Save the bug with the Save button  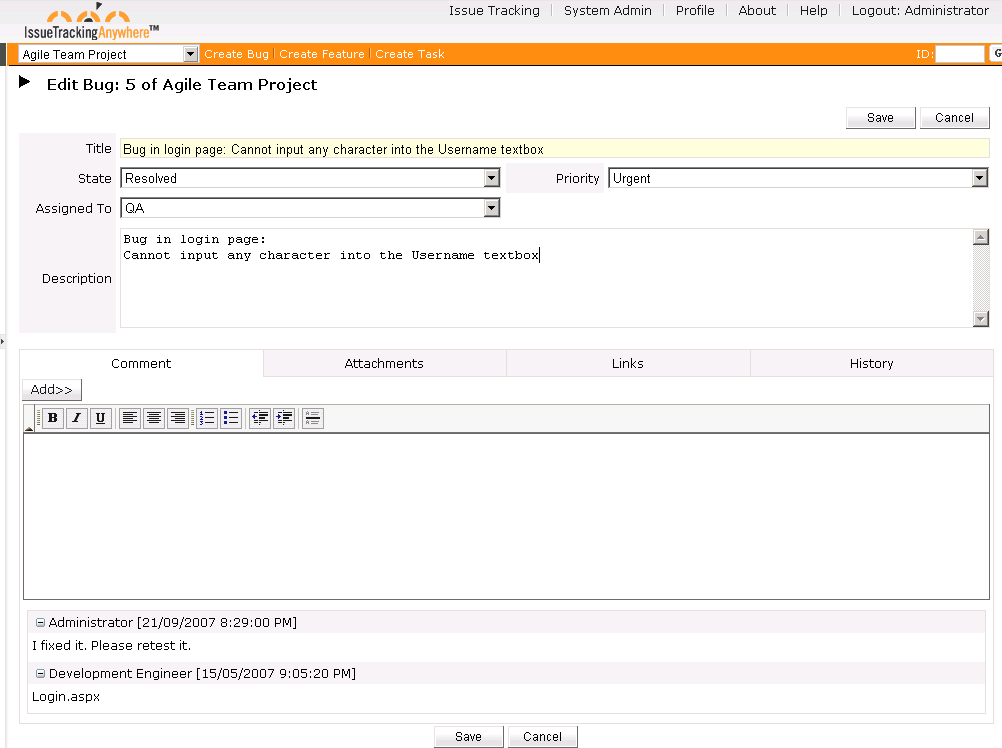(x=879, y=117)
